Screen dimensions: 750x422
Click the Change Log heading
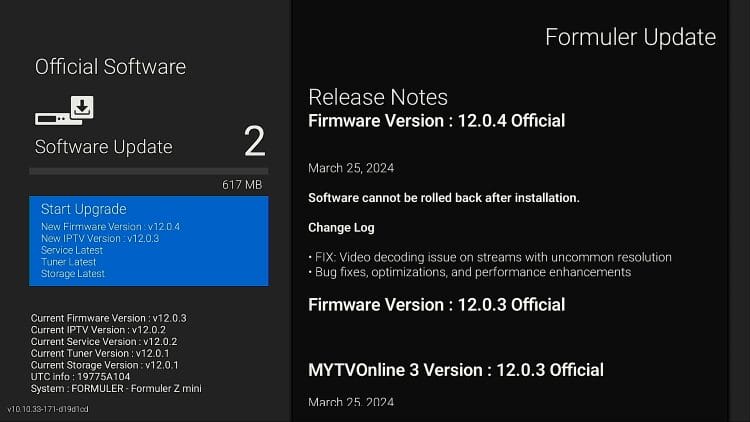click(341, 228)
